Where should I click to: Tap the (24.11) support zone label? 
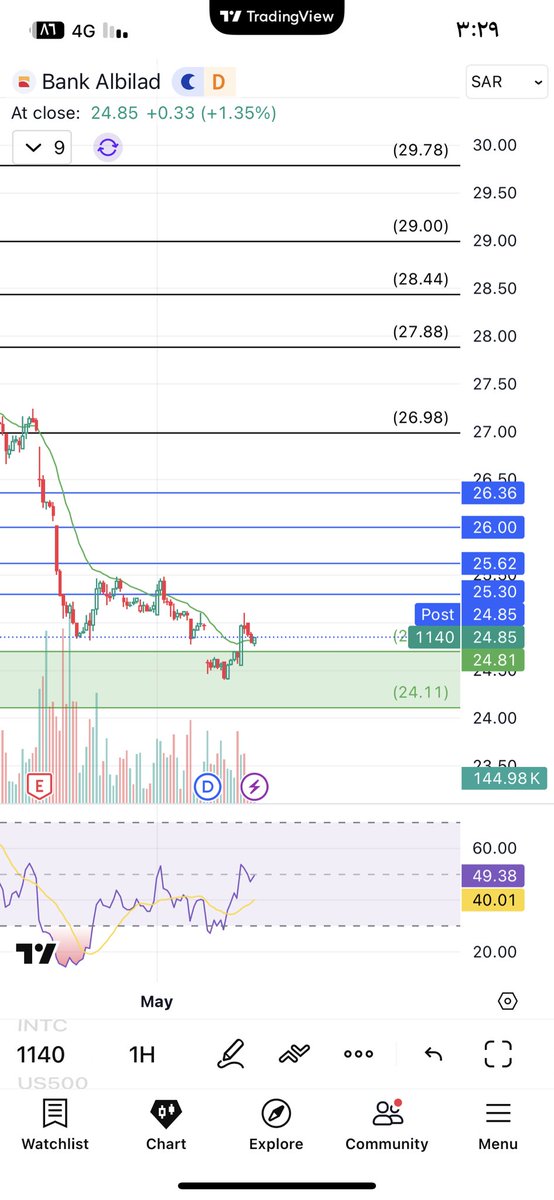[420, 692]
